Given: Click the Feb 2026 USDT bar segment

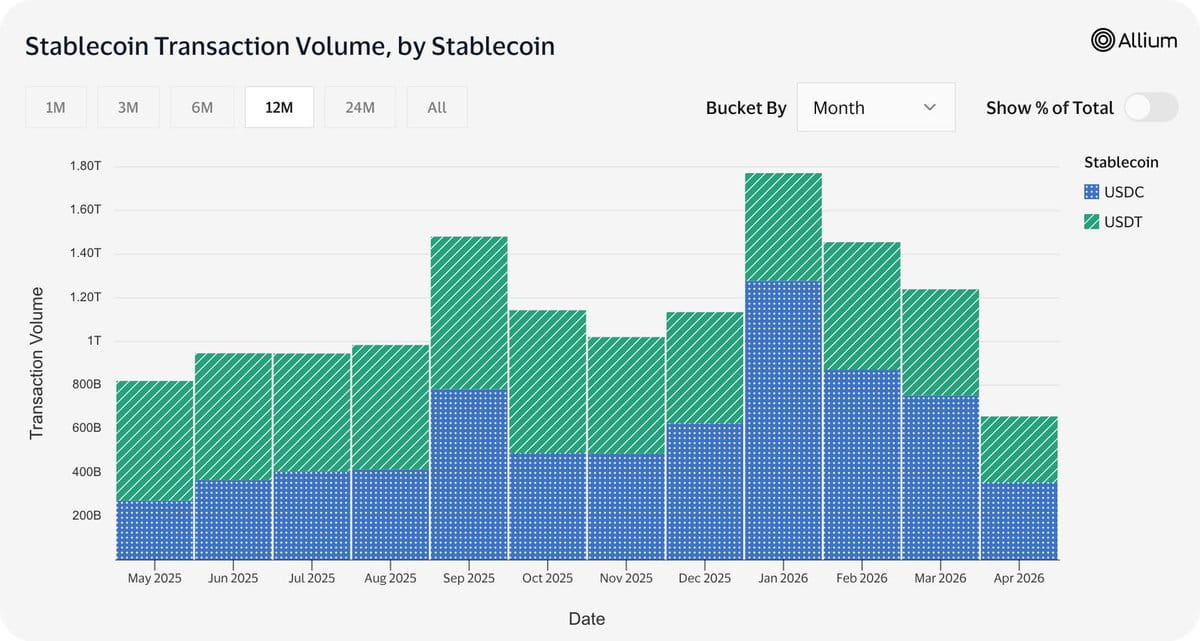Looking at the screenshot, I should (862, 306).
